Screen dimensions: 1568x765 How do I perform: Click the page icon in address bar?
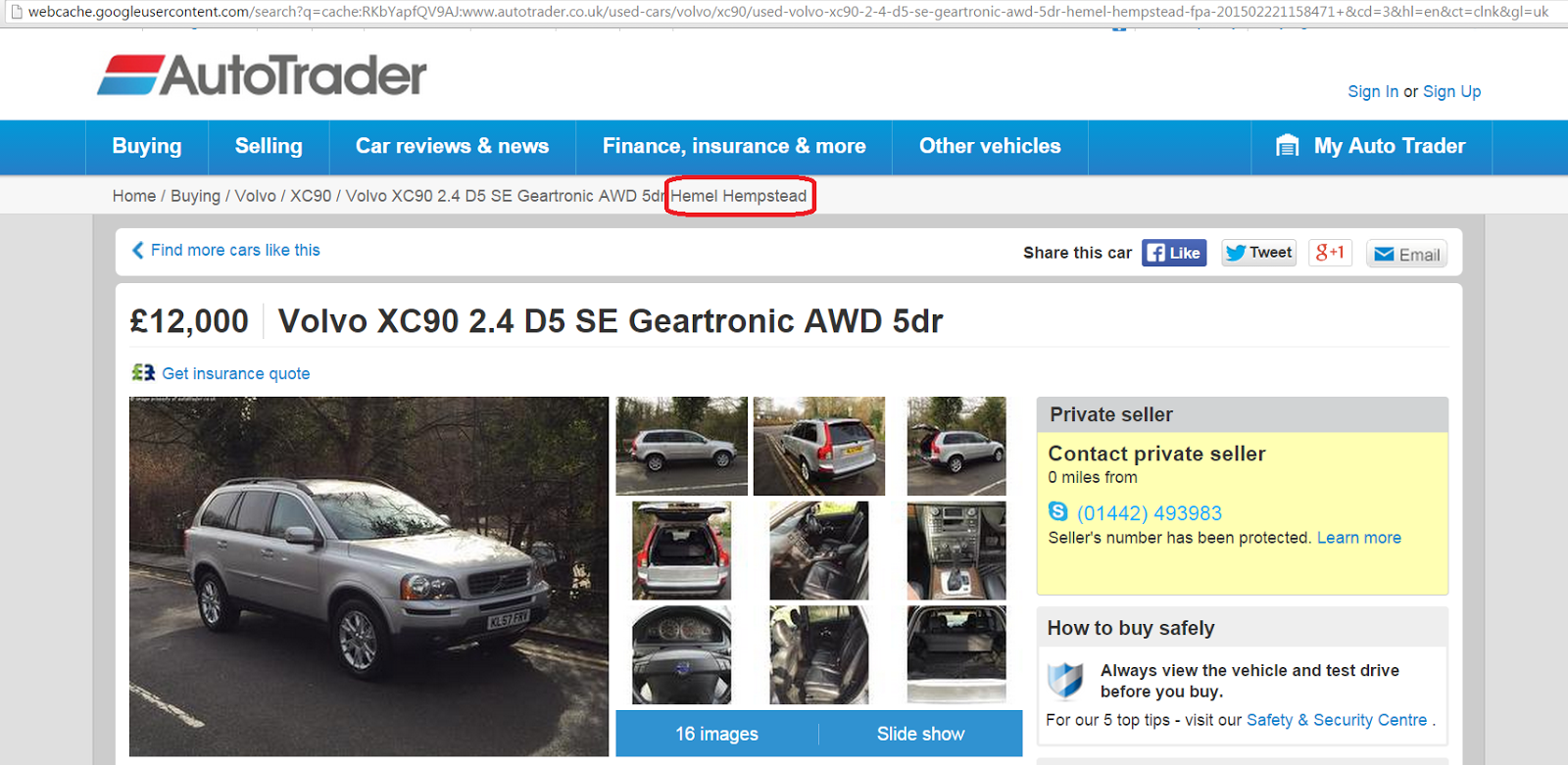coord(16,12)
